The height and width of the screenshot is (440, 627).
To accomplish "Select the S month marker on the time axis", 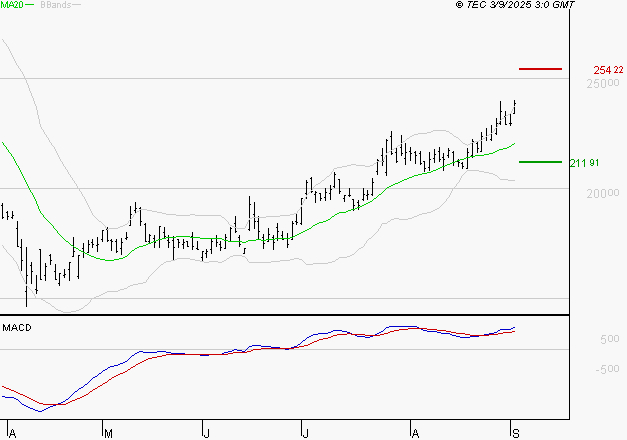I will pyautogui.click(x=513, y=433).
